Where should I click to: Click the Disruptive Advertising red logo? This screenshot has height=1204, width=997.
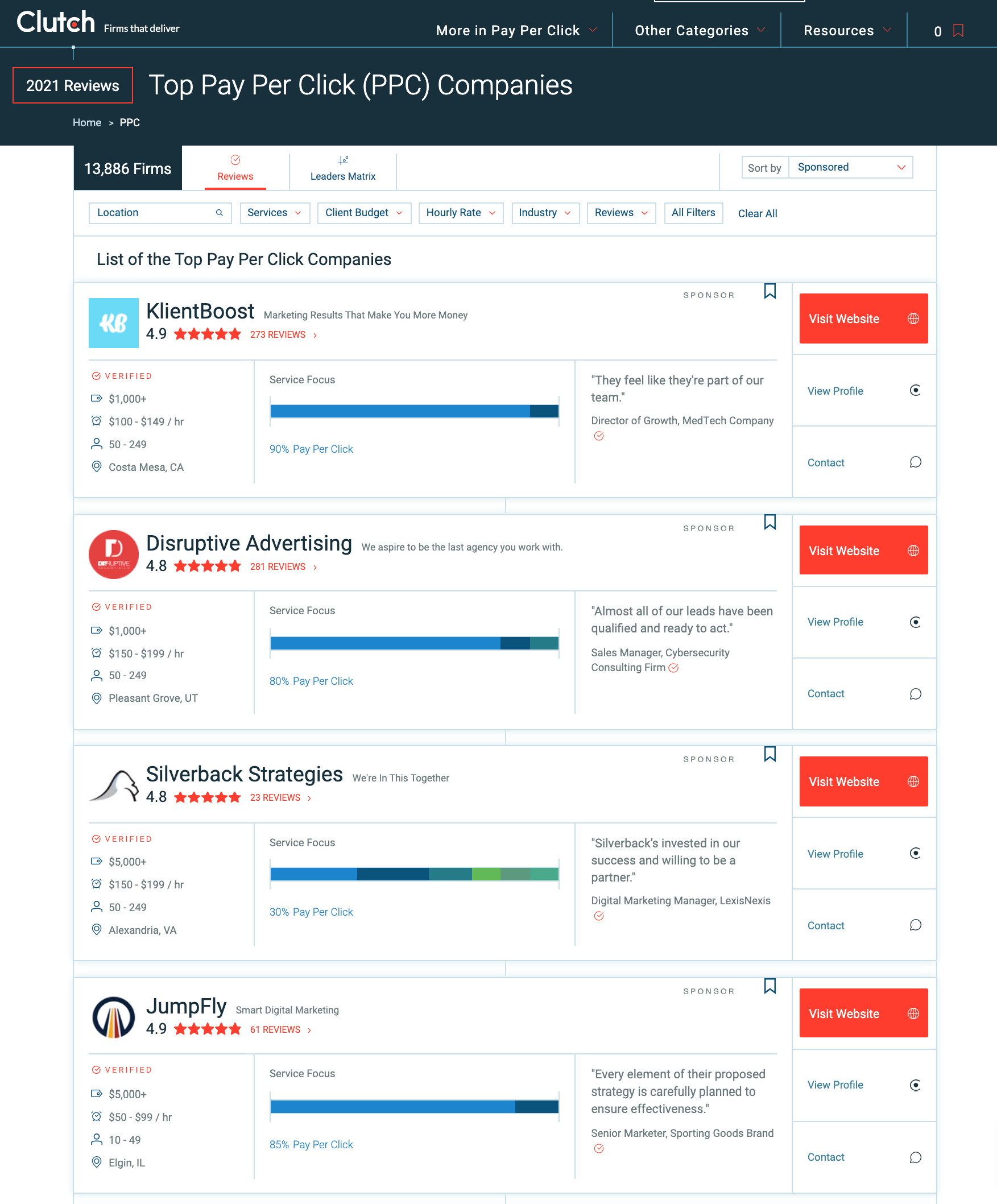(114, 555)
